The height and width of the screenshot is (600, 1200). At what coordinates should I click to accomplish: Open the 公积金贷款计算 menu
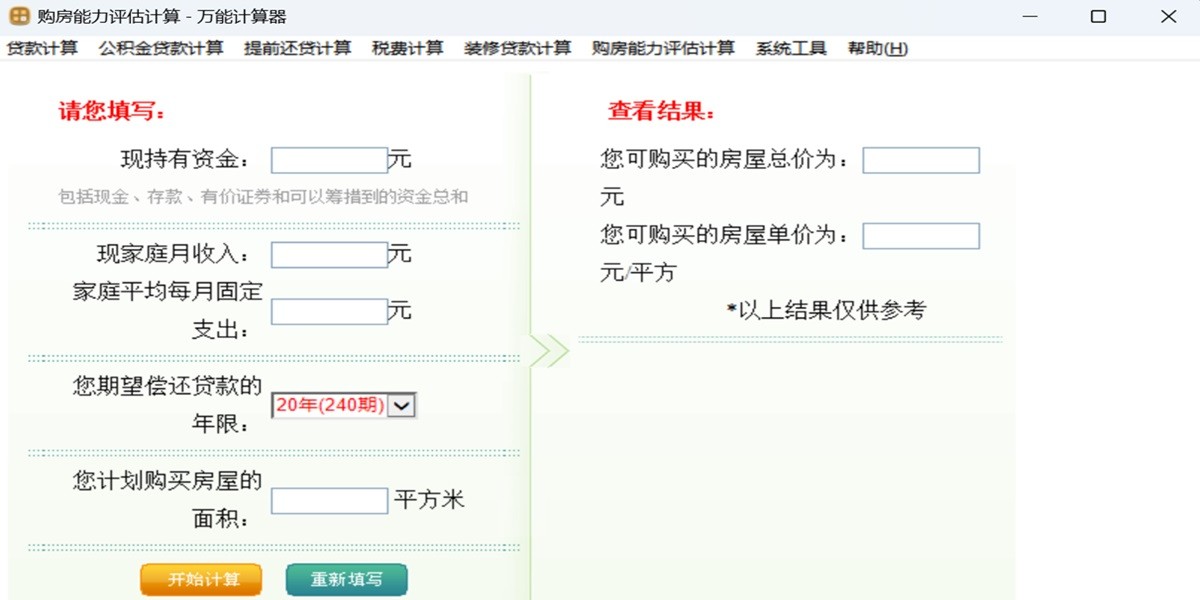tap(161, 48)
